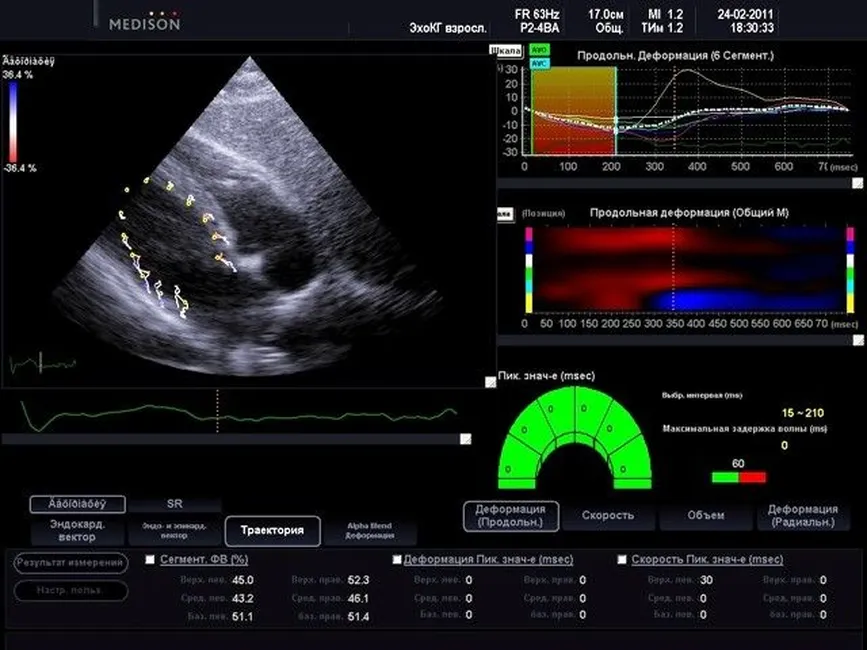Click resize handle below strain curve graph
Viewport: 867px width, 650px height.
(x=857, y=183)
